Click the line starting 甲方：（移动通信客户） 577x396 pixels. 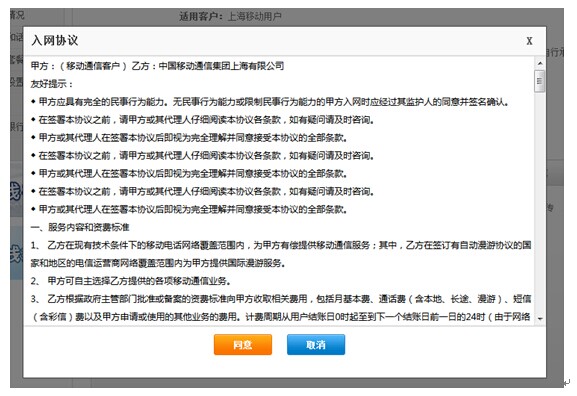157,66
